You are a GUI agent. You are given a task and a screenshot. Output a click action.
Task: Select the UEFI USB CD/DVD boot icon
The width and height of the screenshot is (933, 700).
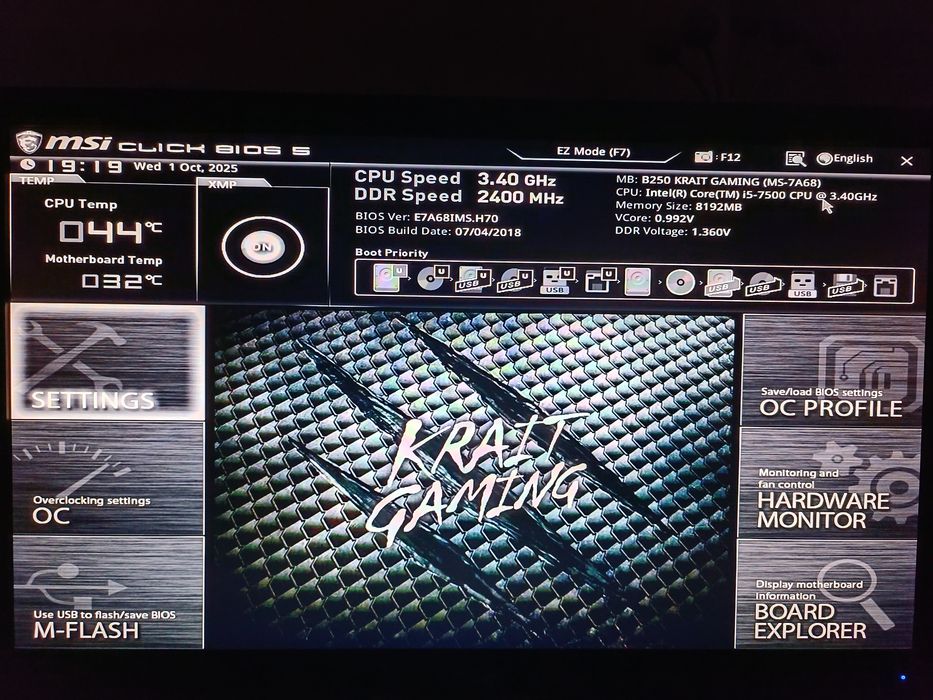[515, 280]
